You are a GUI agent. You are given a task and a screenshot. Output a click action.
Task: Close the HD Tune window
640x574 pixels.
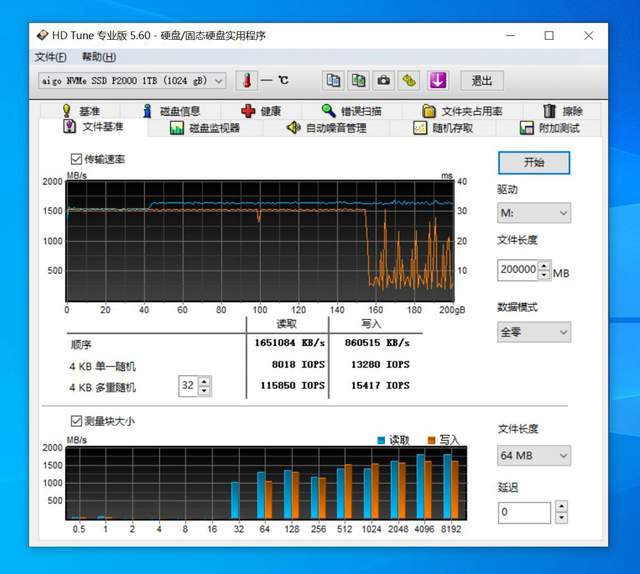[589, 36]
